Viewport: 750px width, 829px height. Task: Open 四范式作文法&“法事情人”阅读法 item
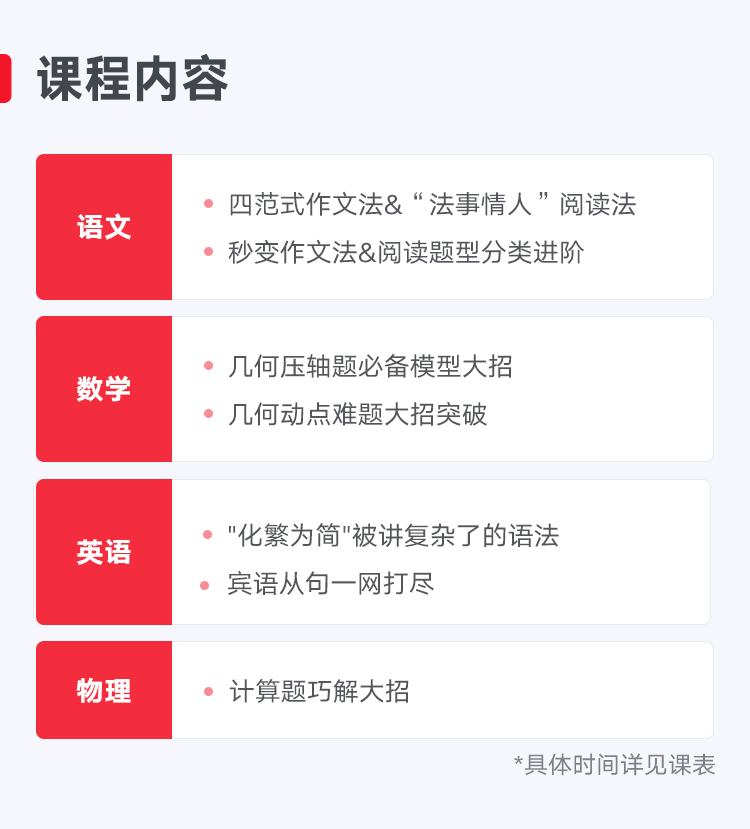(432, 204)
